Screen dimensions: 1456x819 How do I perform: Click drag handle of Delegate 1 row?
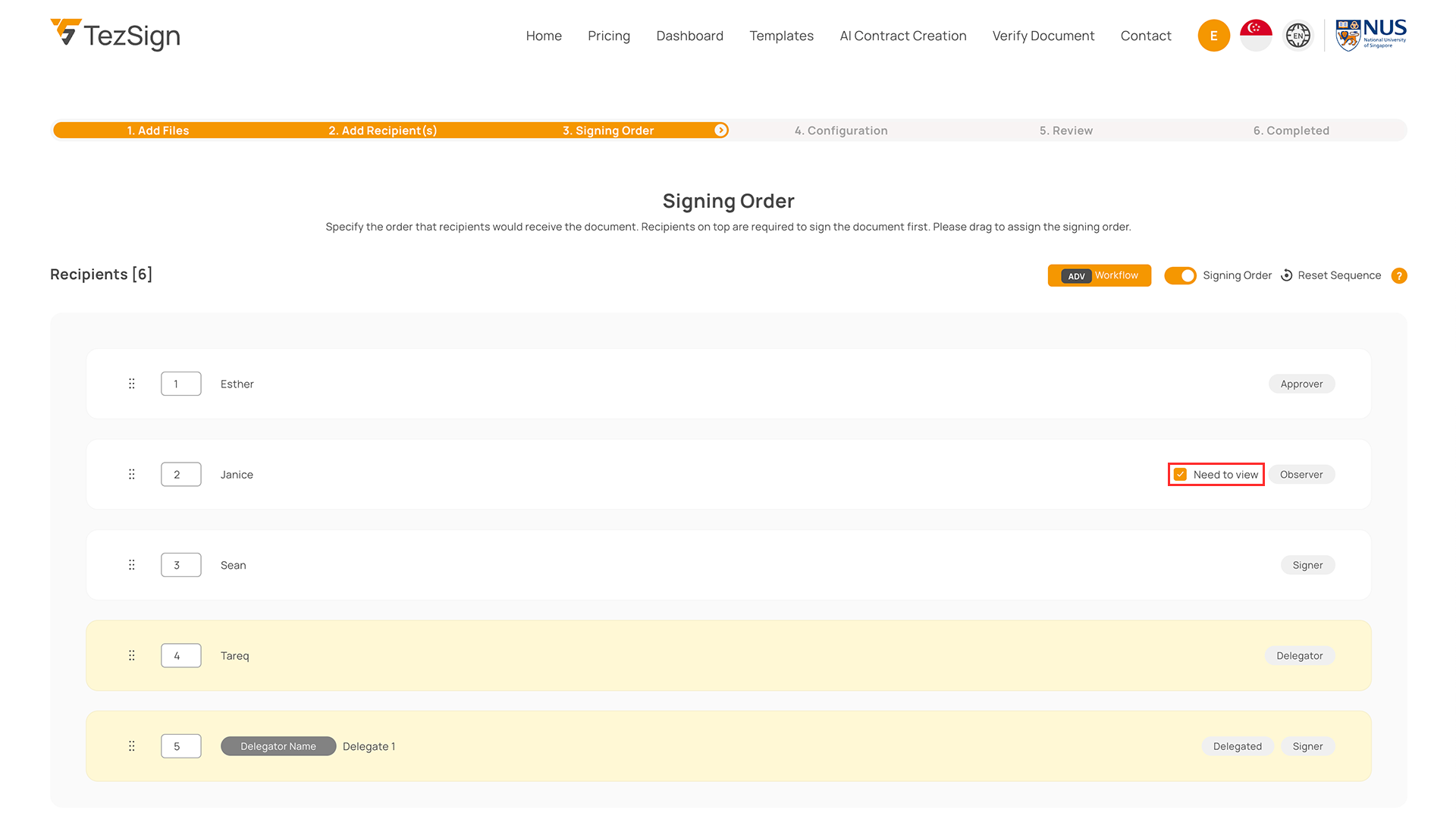[x=132, y=746]
